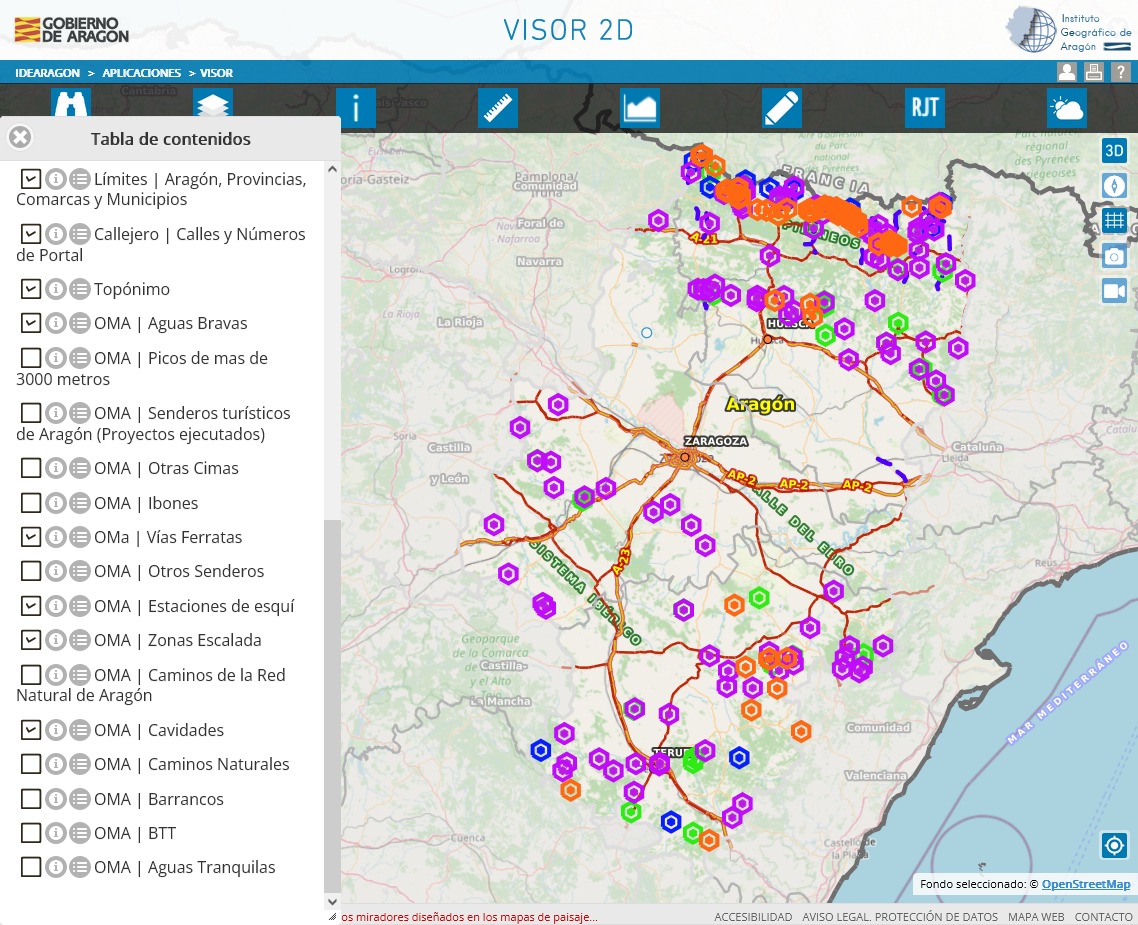The image size is (1138, 925).
Task: Select the information query tool
Action: (355, 107)
